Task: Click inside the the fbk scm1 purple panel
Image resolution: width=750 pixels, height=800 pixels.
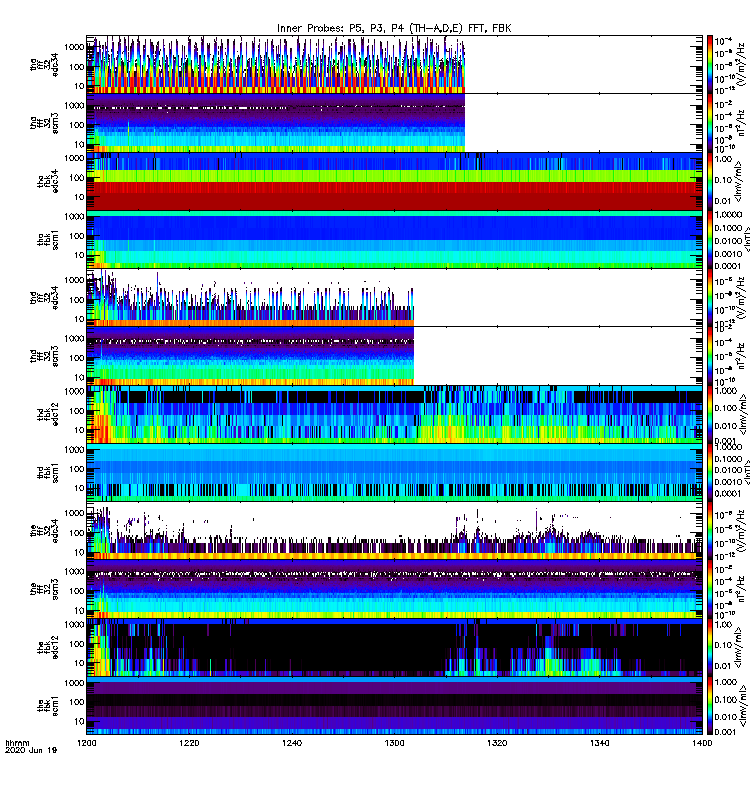Action: tap(394, 706)
